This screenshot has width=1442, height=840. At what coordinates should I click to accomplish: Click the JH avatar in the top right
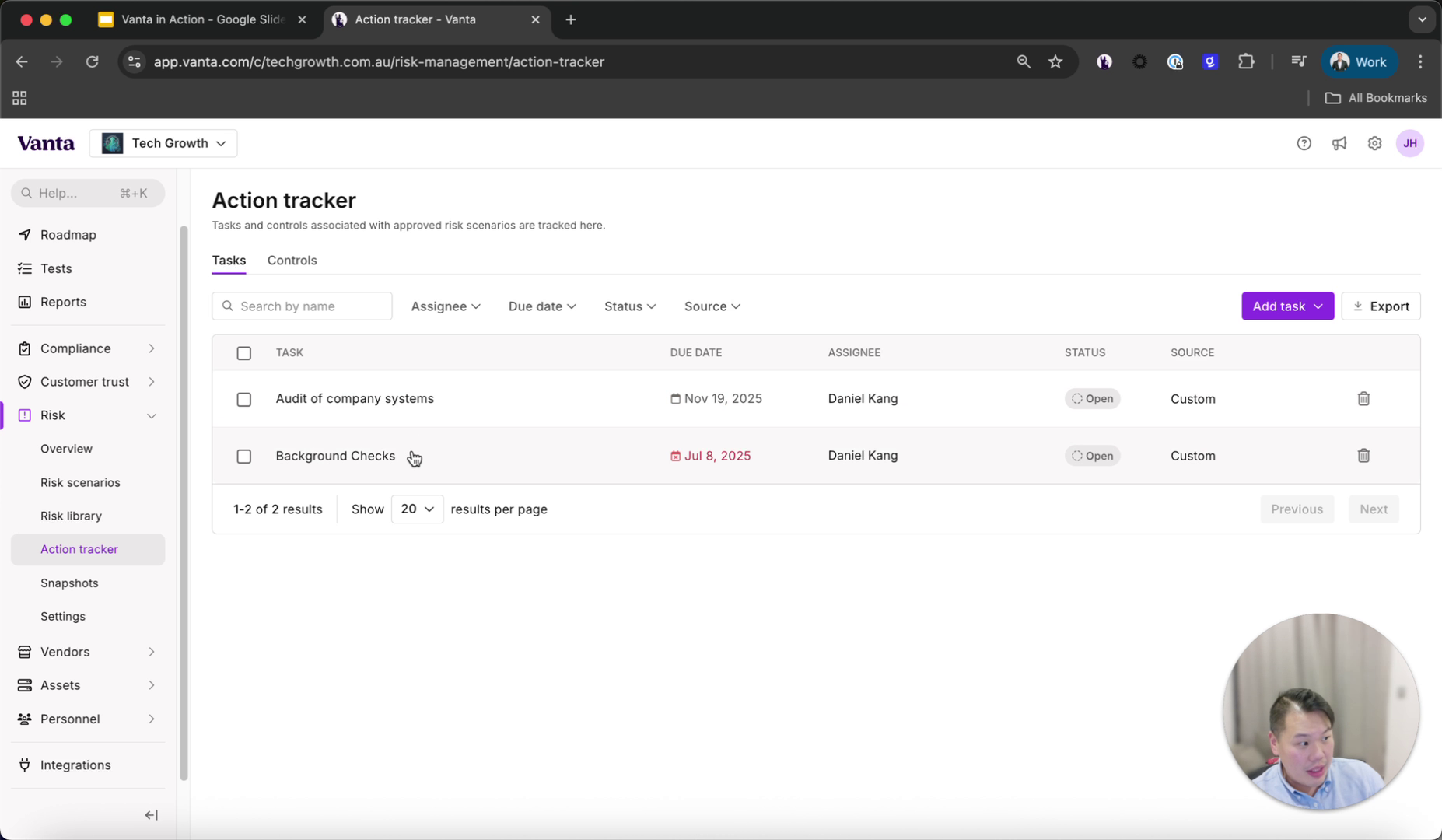tap(1411, 143)
